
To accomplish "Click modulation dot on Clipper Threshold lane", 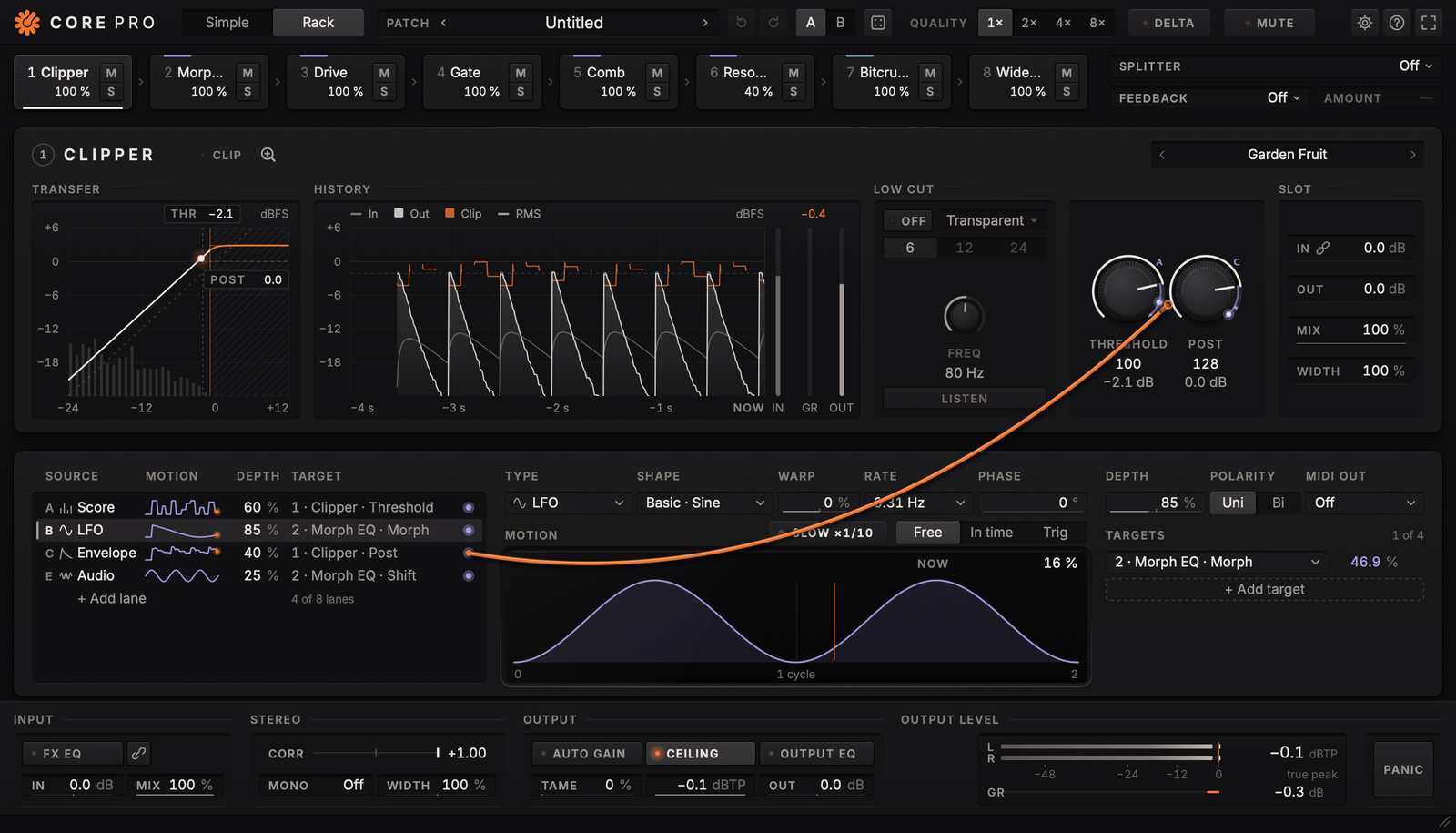I will pos(469,507).
